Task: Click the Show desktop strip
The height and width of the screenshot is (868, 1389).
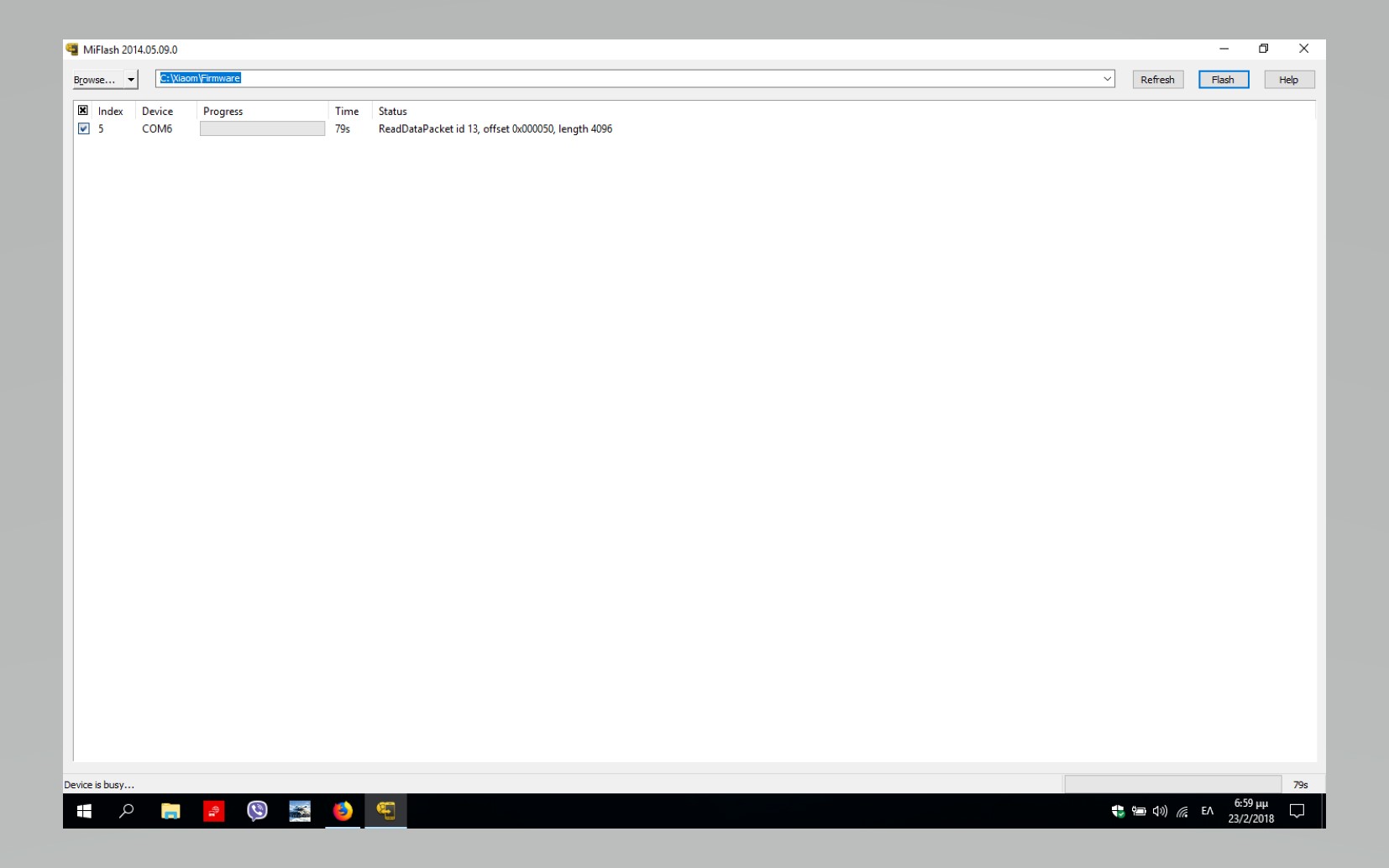Action: [1323, 811]
